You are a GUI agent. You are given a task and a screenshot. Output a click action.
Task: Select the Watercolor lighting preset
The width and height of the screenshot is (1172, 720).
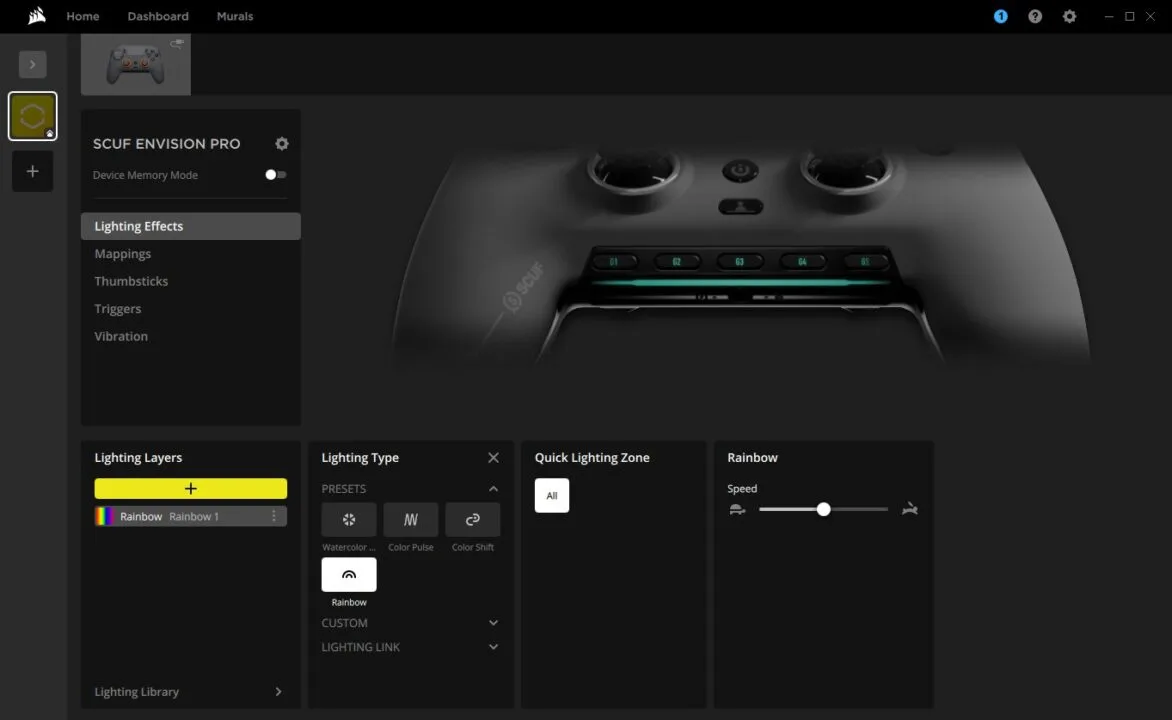point(348,519)
